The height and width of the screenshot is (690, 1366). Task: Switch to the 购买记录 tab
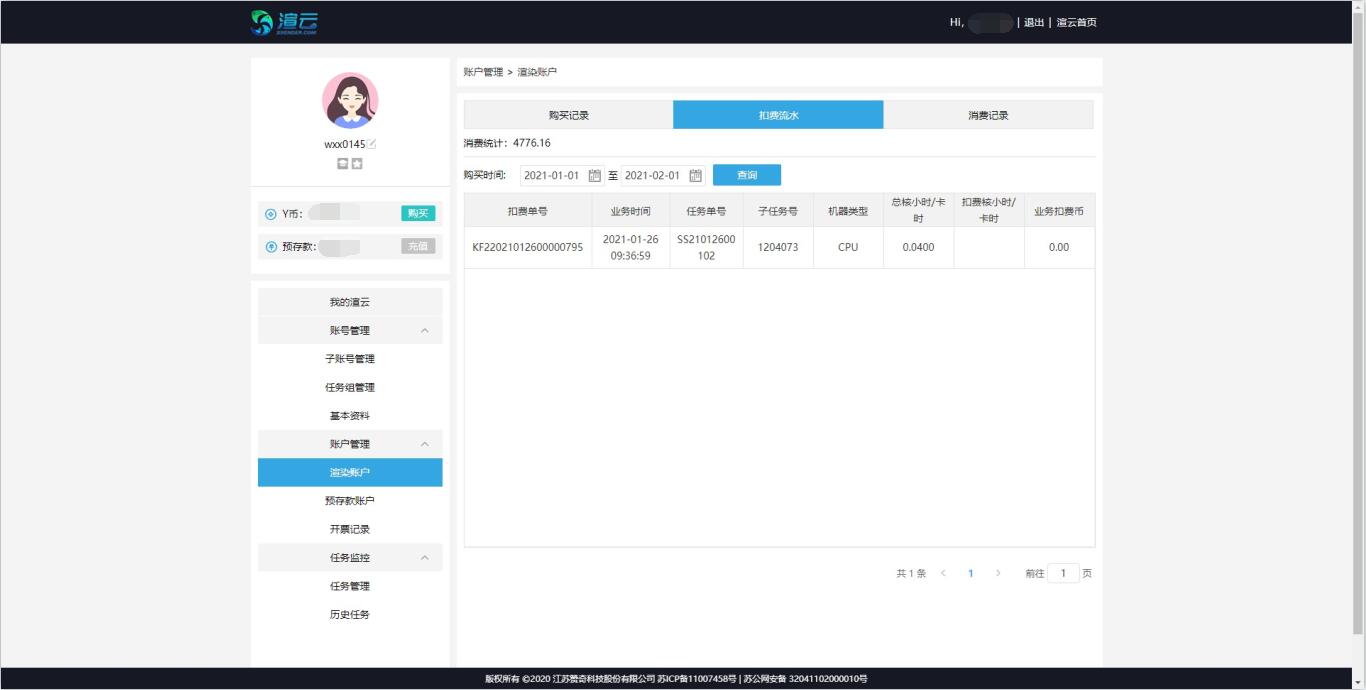click(x=568, y=115)
